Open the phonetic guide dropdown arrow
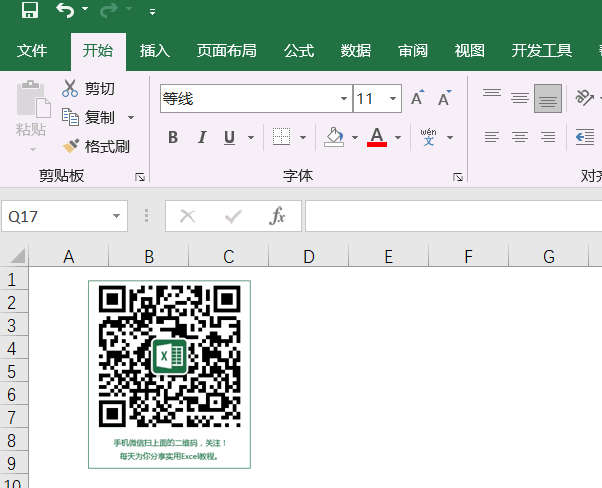Screen dimensions: 602x488 point(450,137)
